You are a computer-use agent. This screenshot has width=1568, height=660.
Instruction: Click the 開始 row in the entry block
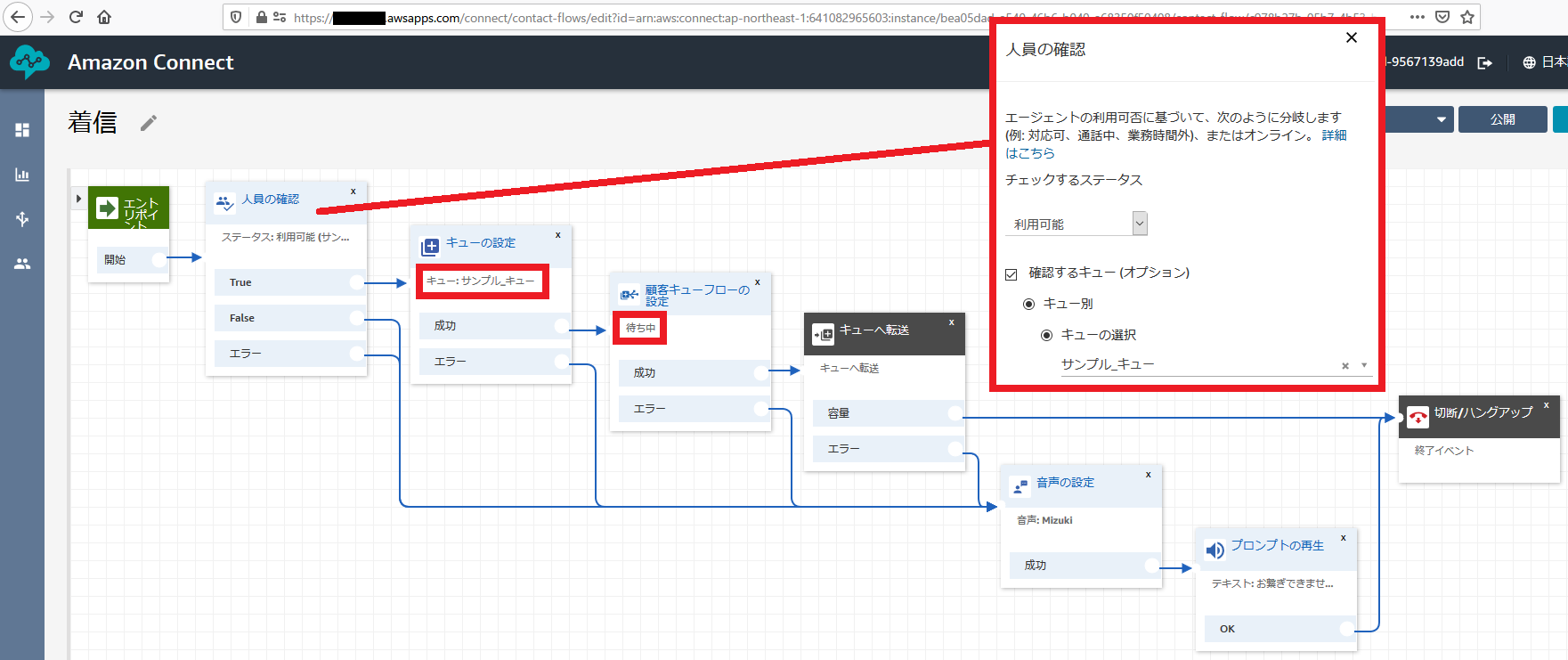[131, 260]
